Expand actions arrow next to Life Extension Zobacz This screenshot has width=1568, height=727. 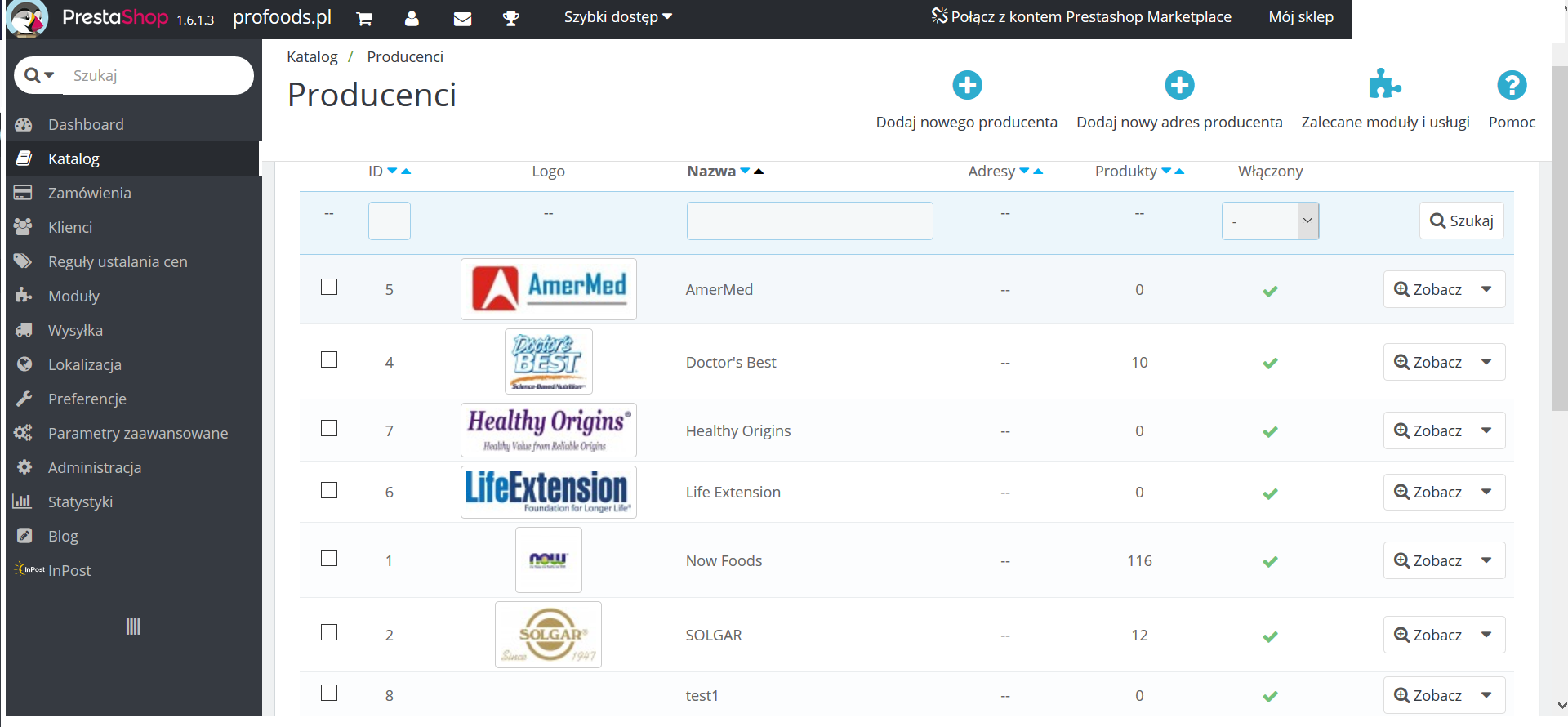[x=1486, y=492]
